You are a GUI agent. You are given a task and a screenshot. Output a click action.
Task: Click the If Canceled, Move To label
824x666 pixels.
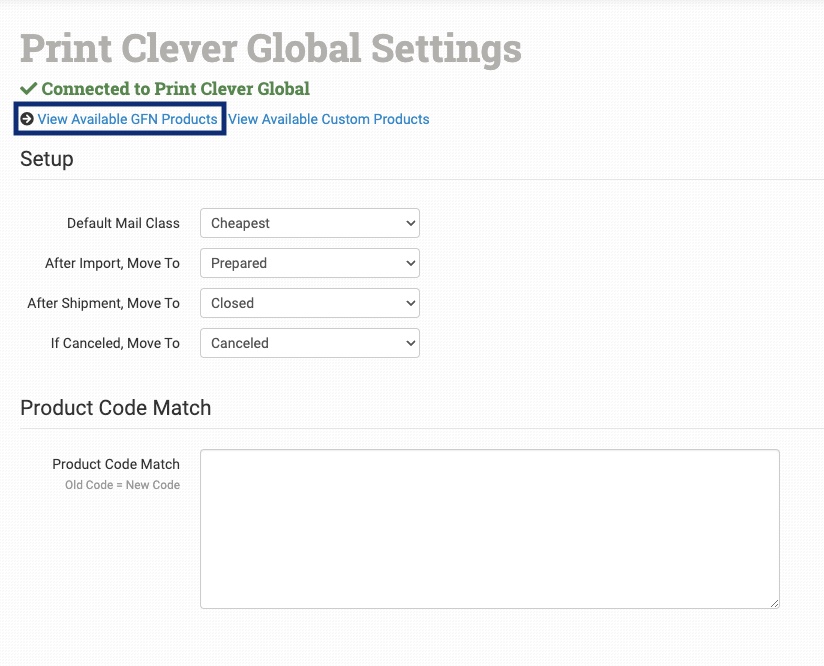coord(115,343)
